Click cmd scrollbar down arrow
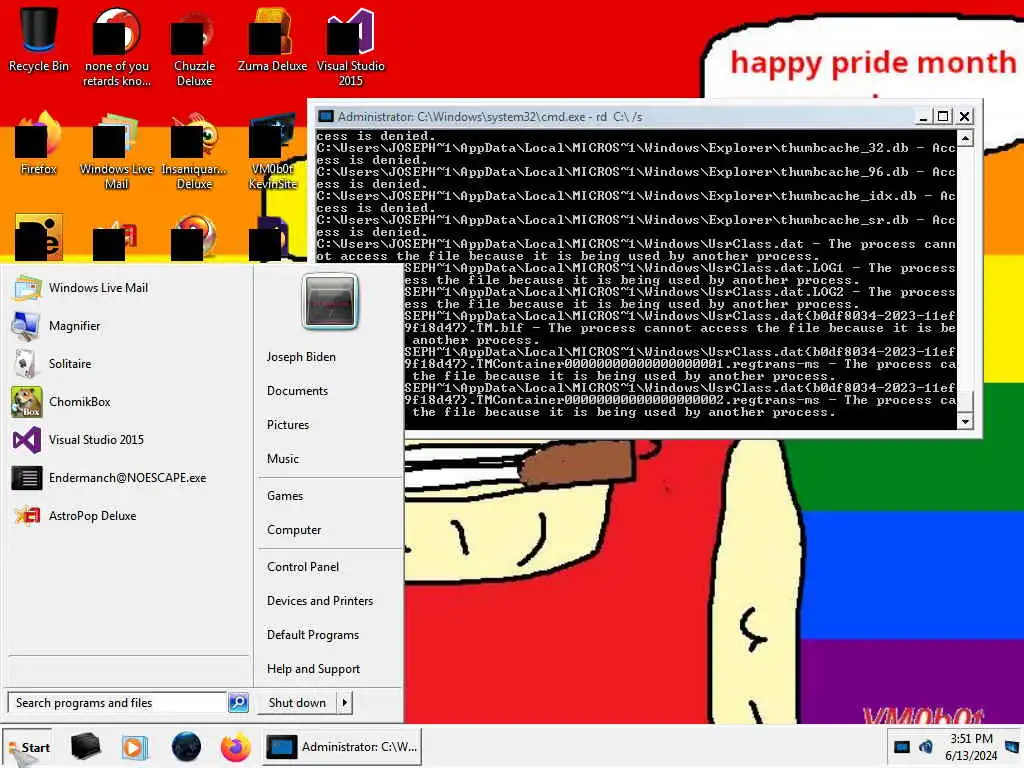The height and width of the screenshot is (768, 1024). click(965, 421)
